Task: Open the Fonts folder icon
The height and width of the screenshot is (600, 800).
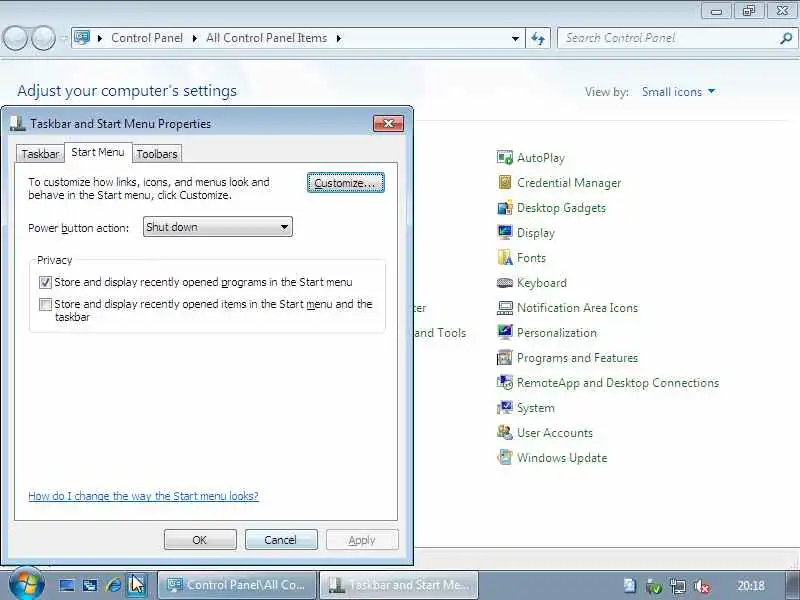Action: (x=505, y=258)
